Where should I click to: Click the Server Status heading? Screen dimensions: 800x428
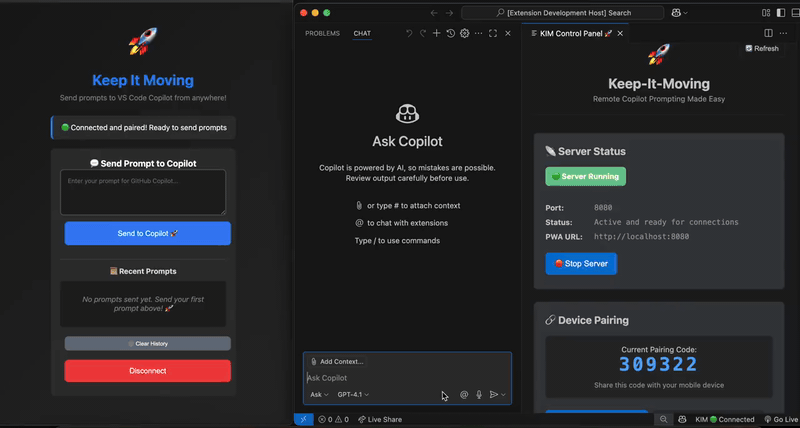[x=585, y=151]
